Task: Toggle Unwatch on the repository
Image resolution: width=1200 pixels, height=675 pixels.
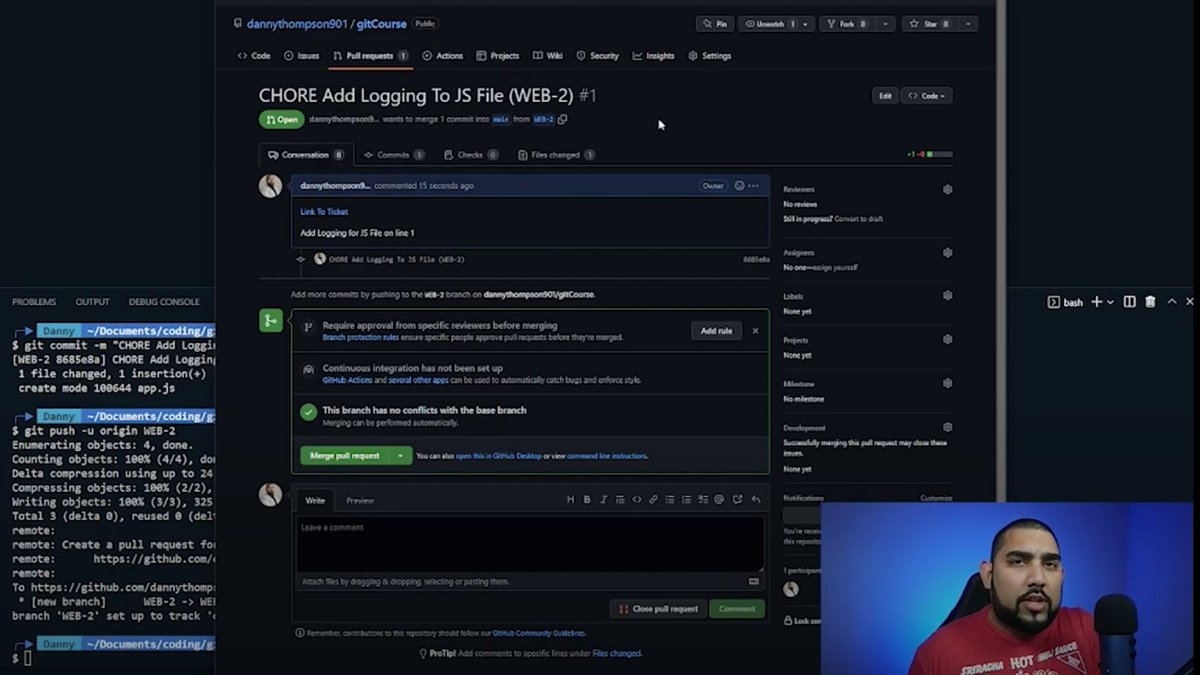Action: click(768, 23)
